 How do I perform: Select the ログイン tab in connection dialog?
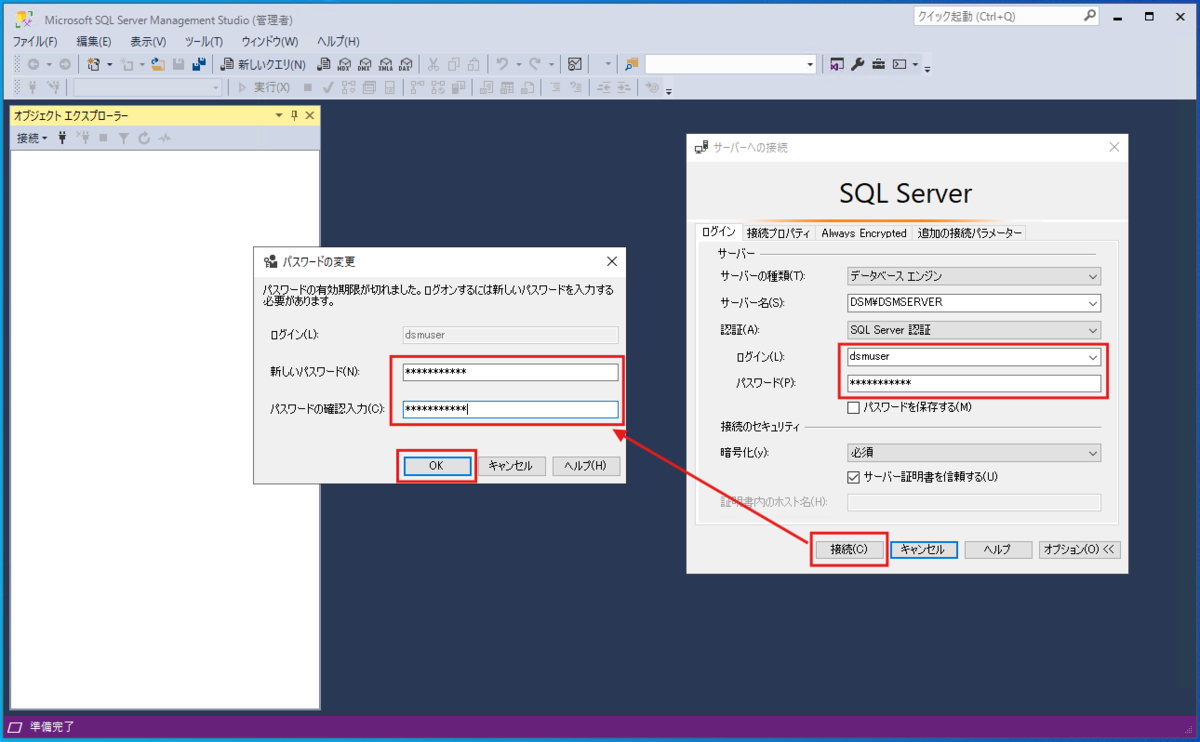point(718,232)
